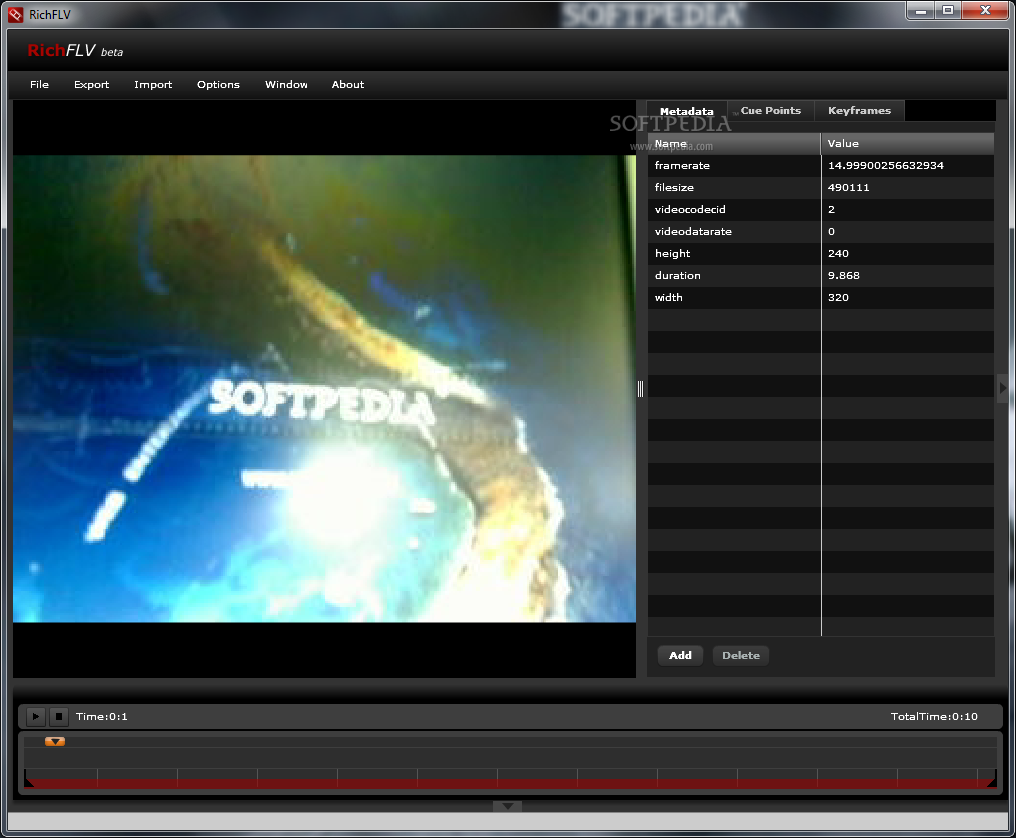Switch to the Metadata tab
This screenshot has height=838, width=1016.
pyautogui.click(x=687, y=111)
